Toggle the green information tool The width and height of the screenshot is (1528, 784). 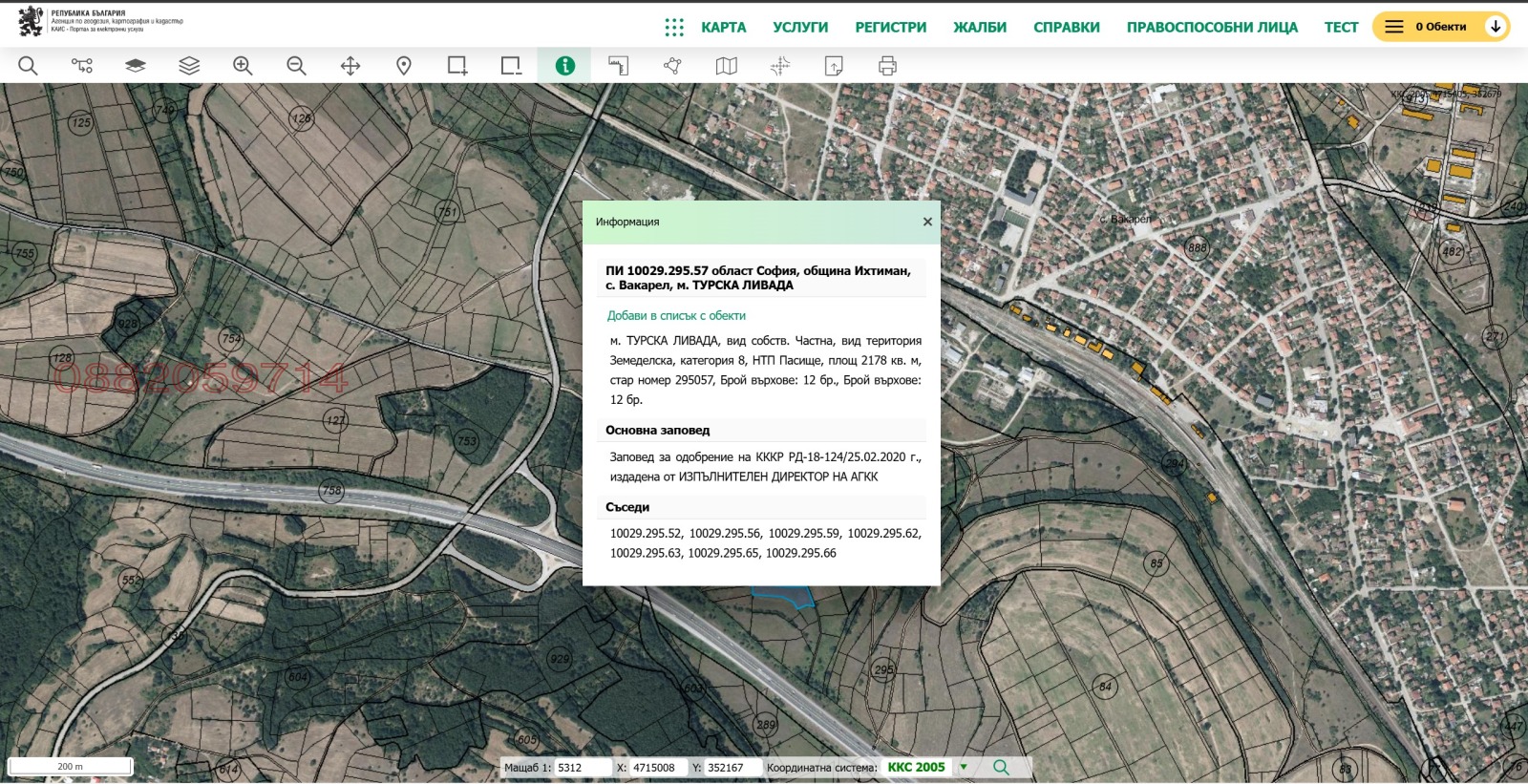click(565, 66)
